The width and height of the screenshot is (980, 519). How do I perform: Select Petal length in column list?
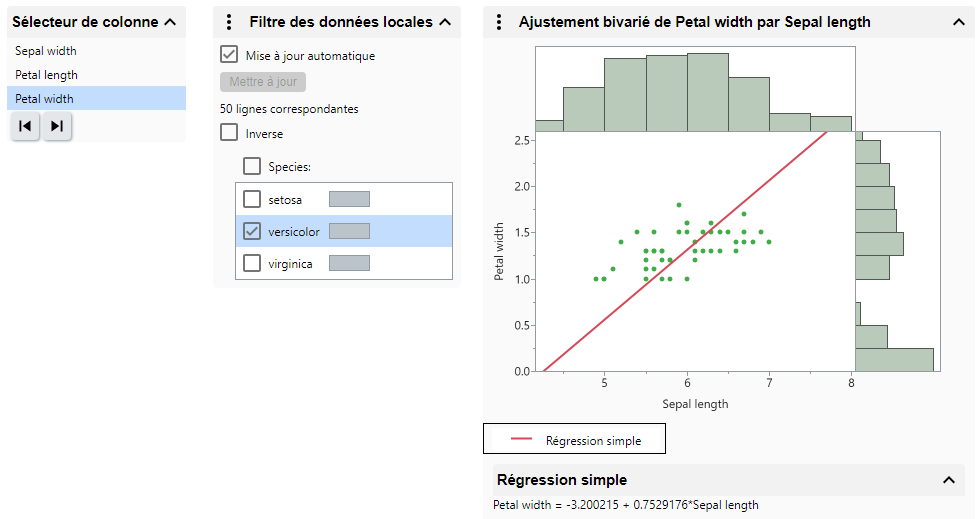click(47, 75)
